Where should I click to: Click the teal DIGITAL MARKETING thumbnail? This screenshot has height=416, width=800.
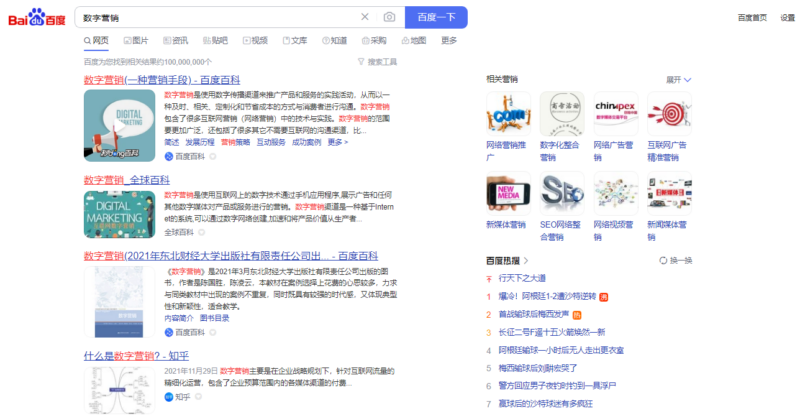119,214
